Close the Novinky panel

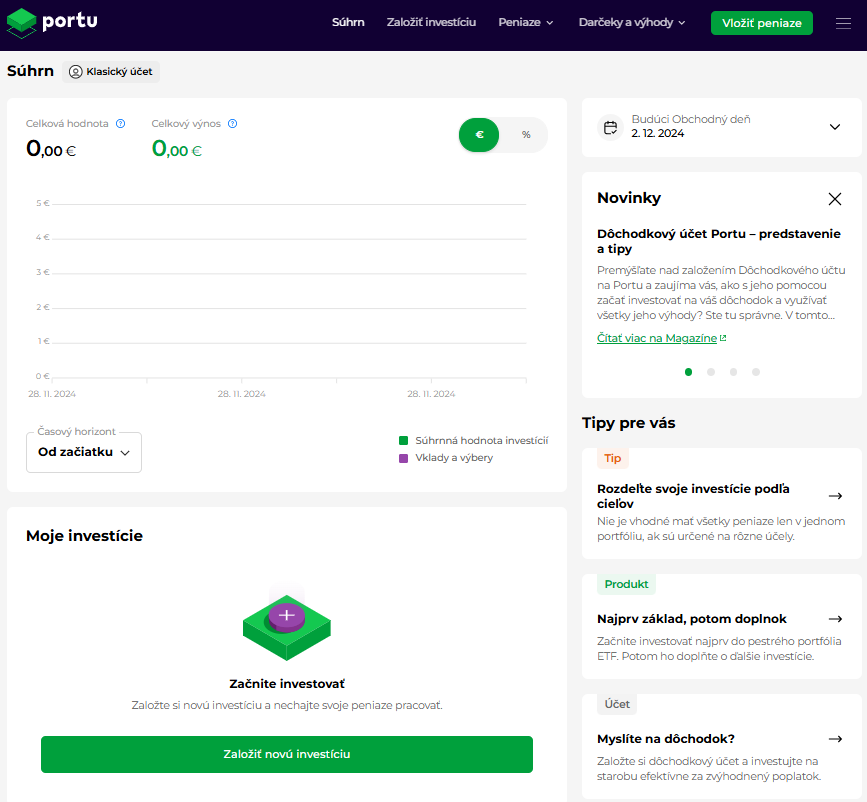[x=835, y=199]
